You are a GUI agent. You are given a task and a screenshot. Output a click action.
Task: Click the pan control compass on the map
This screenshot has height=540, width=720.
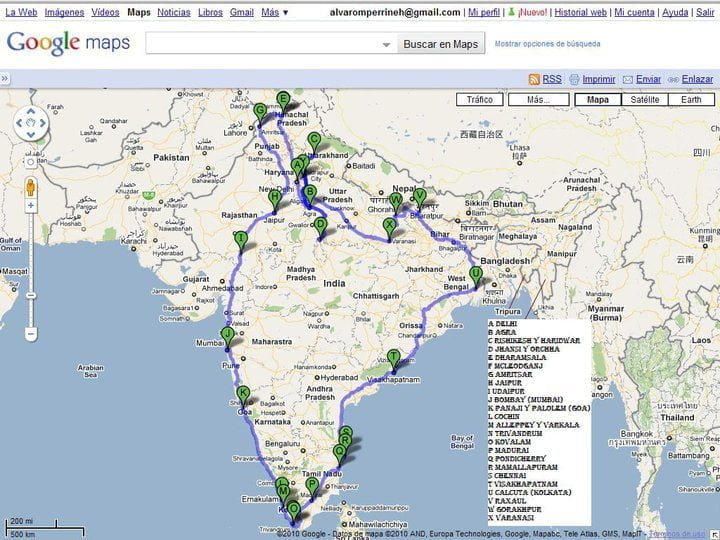point(32,124)
